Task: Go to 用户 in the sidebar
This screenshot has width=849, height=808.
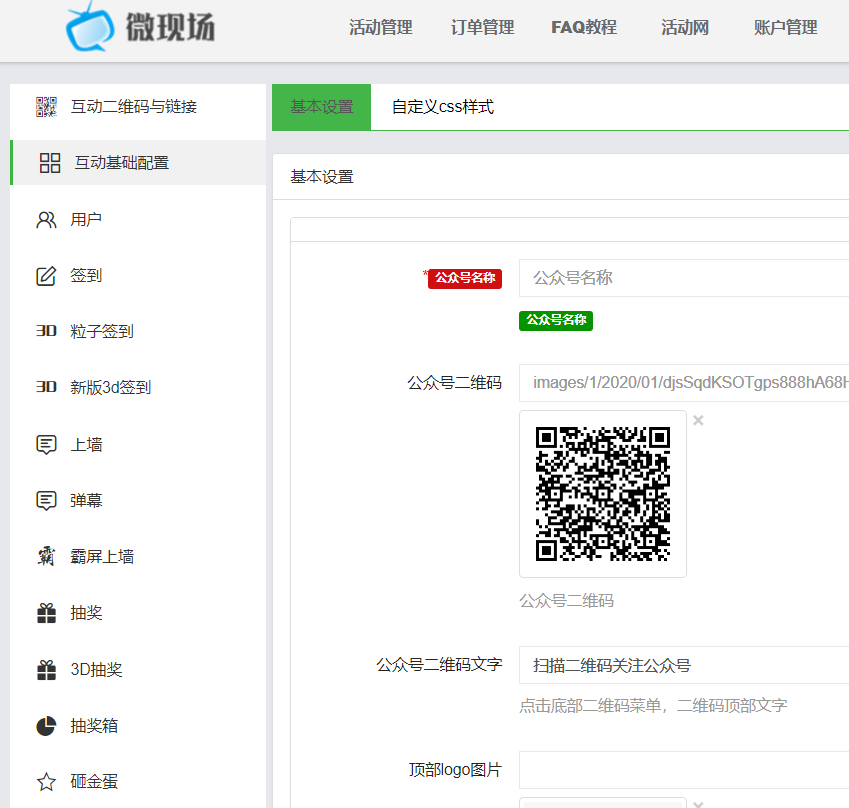Action: click(x=138, y=219)
